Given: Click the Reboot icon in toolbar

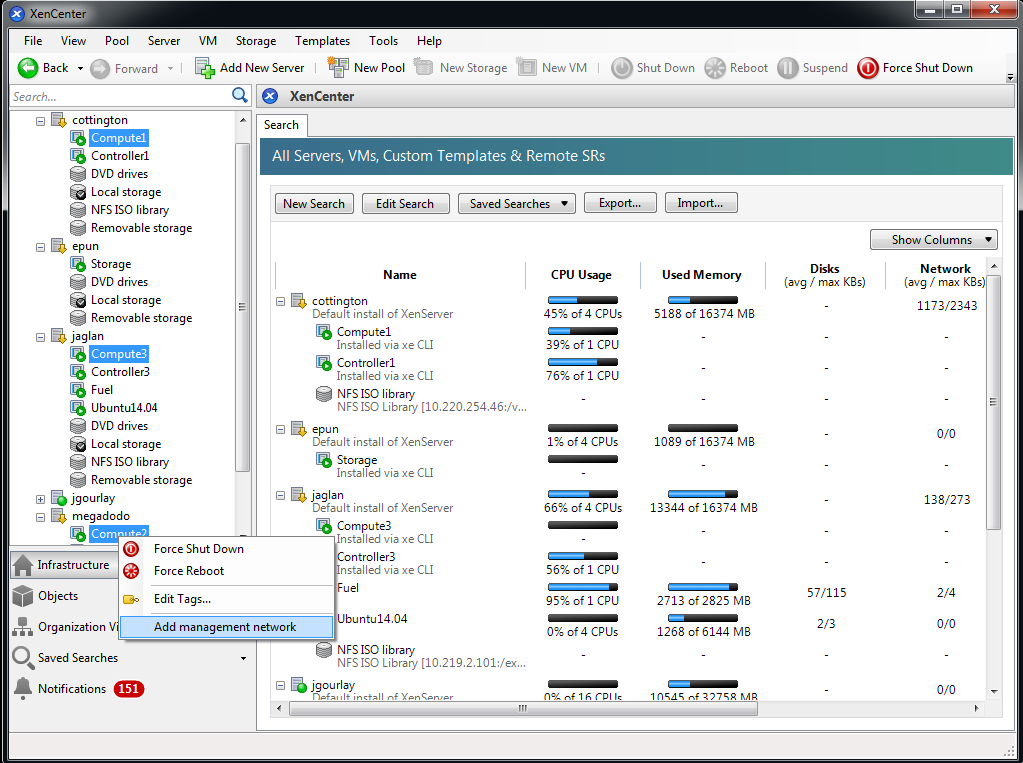Looking at the screenshot, I should tap(715, 68).
